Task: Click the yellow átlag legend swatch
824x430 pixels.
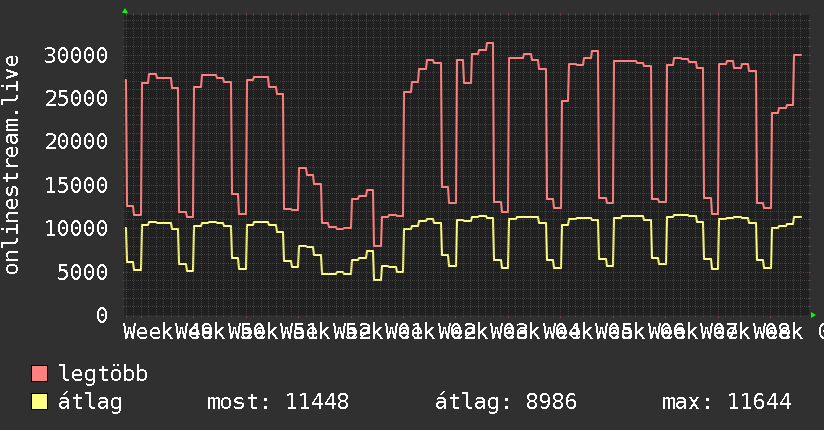Action: click(x=39, y=402)
